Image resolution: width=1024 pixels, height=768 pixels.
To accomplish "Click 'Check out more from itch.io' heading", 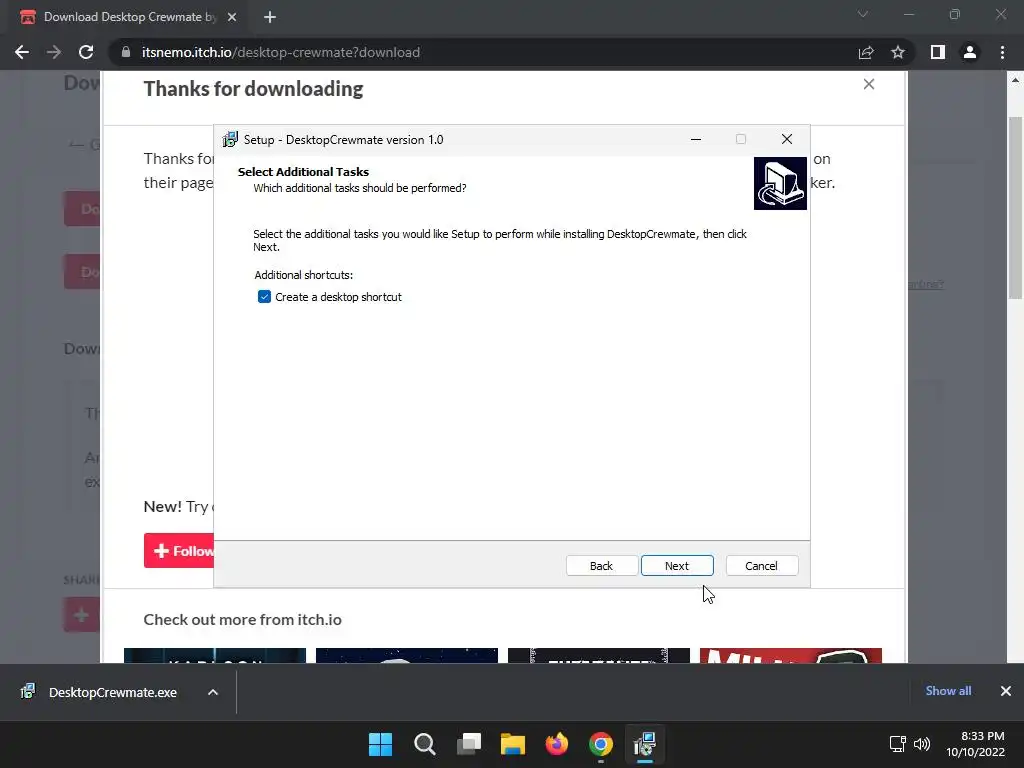I will (x=242, y=619).
